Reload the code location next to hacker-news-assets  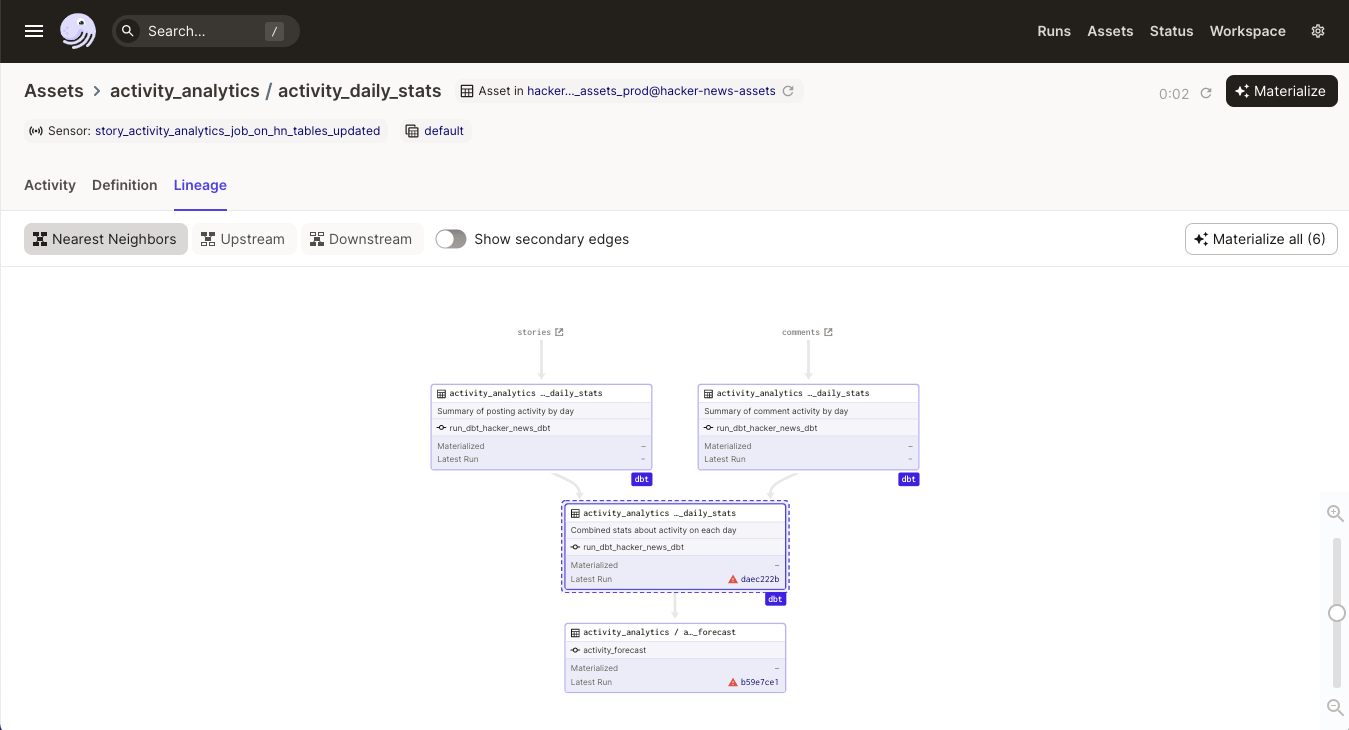pyautogui.click(x=788, y=91)
